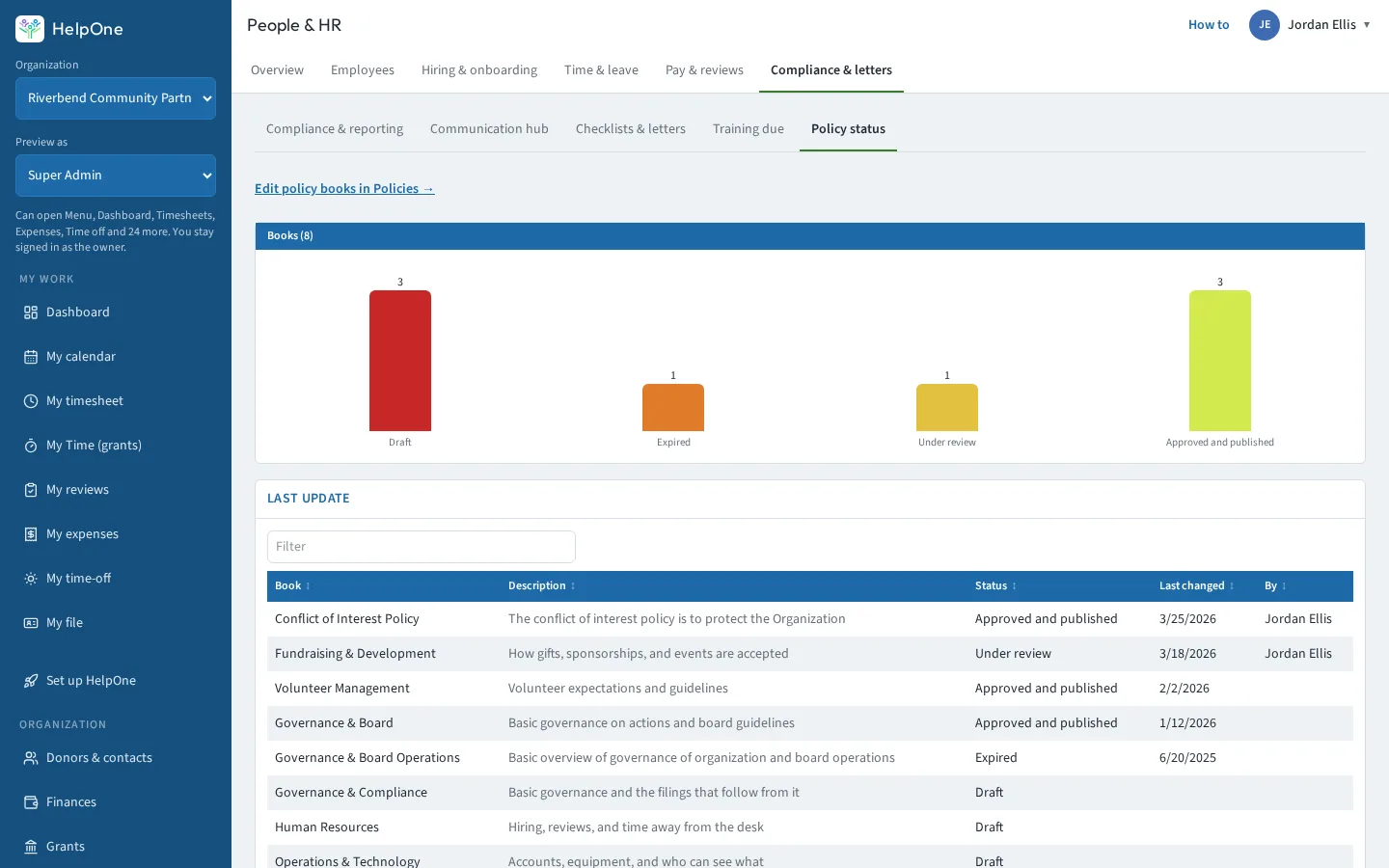
Task: Select the Training due sub-tab
Action: tap(749, 129)
